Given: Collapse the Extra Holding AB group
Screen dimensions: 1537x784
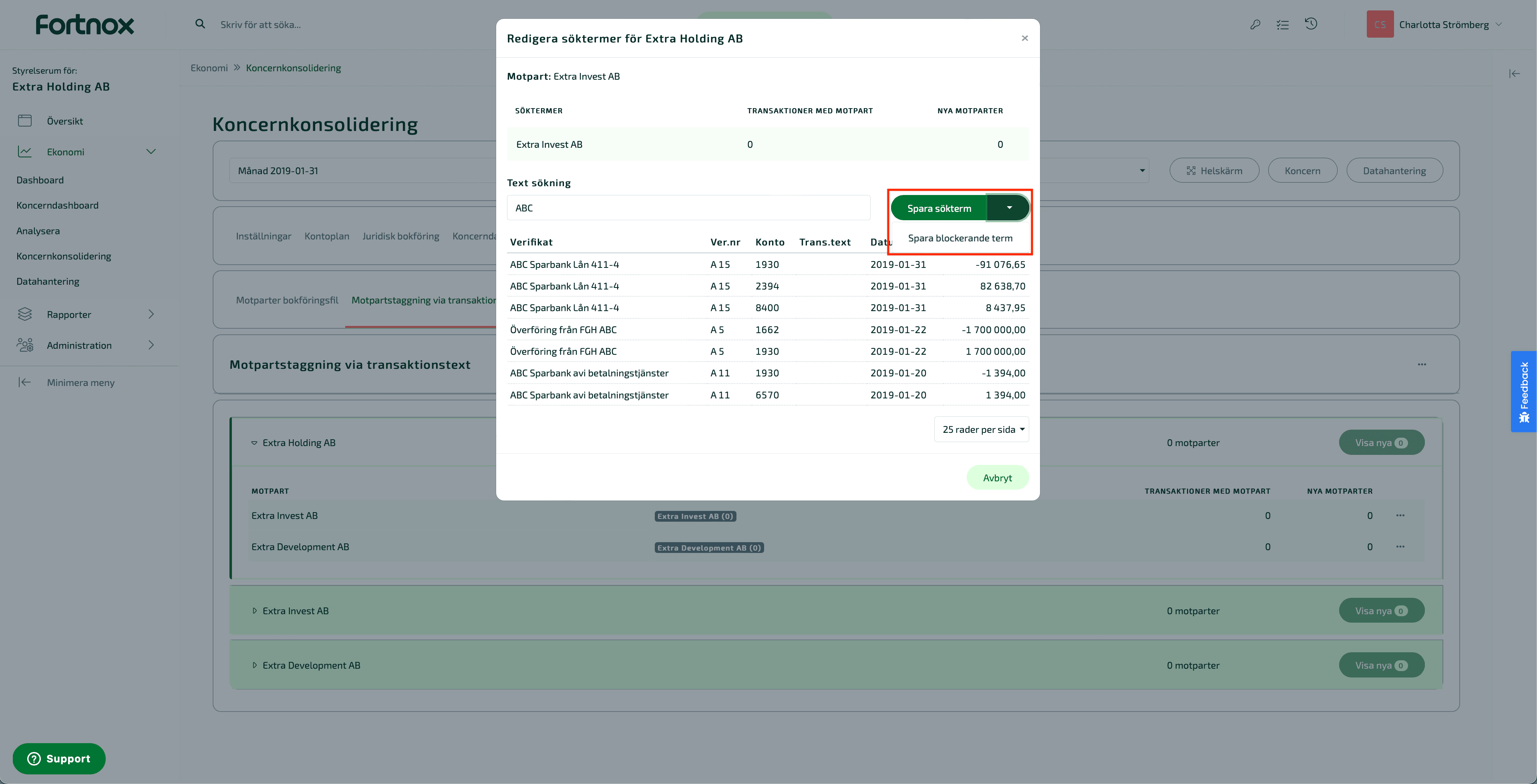Looking at the screenshot, I should [254, 443].
